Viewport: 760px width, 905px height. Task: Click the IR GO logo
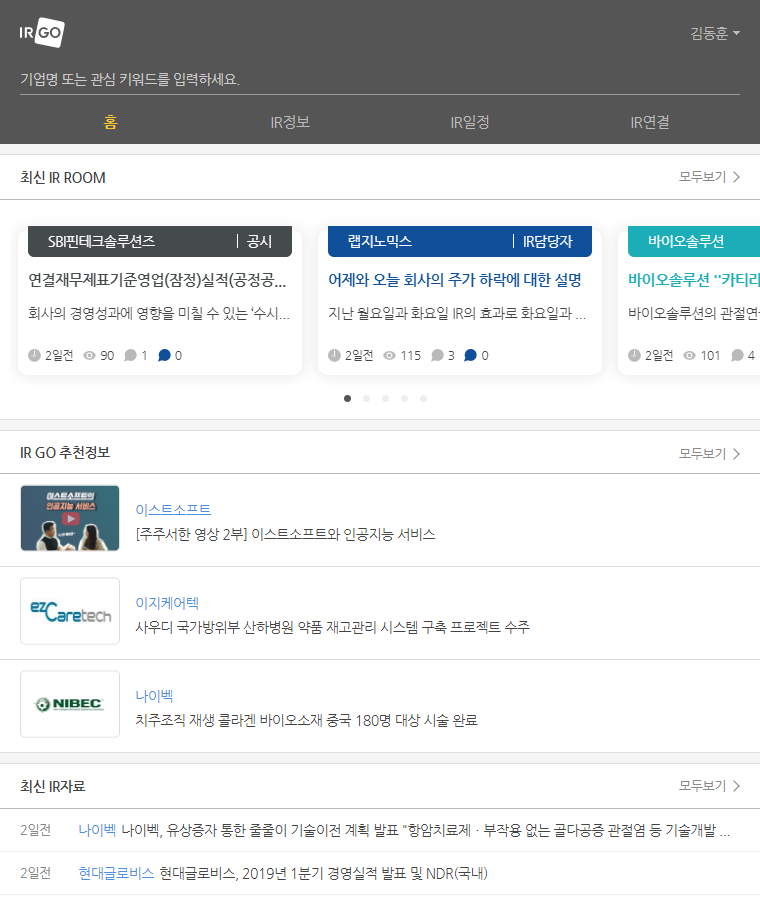pos(42,32)
